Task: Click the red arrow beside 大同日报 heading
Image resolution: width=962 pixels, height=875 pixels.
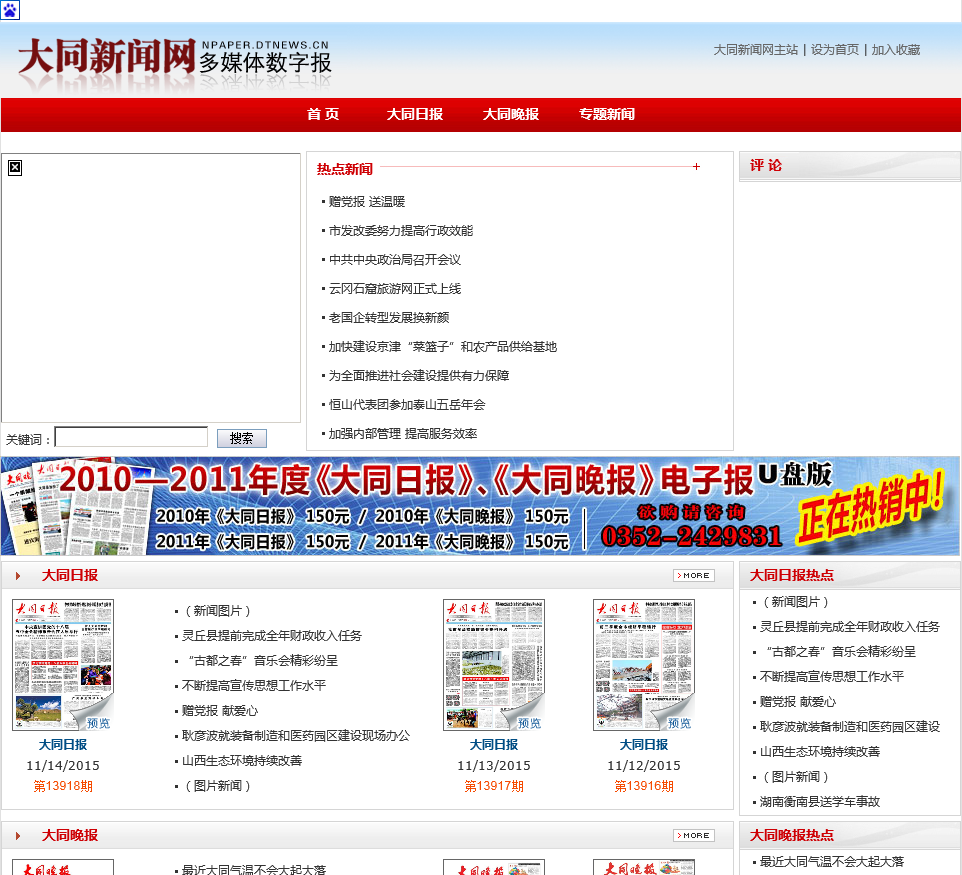Action: click(18, 576)
